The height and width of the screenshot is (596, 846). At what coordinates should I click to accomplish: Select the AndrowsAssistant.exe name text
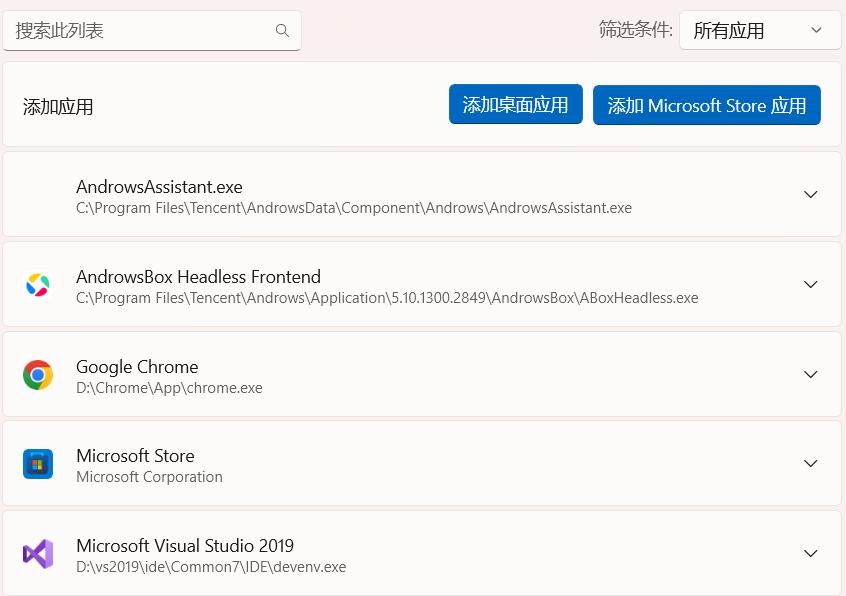coord(159,187)
